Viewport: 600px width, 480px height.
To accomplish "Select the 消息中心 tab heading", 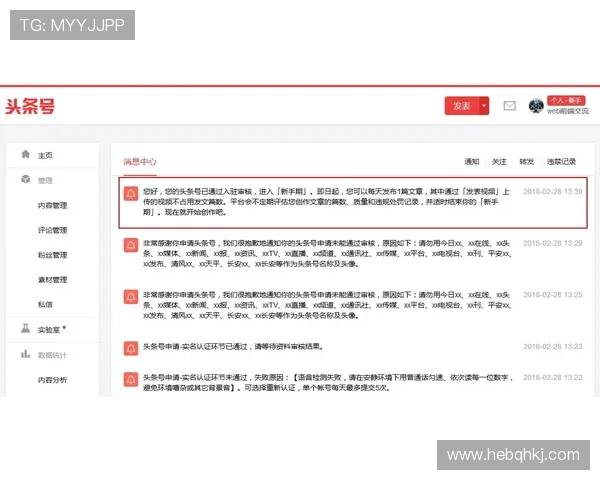I will (x=140, y=162).
